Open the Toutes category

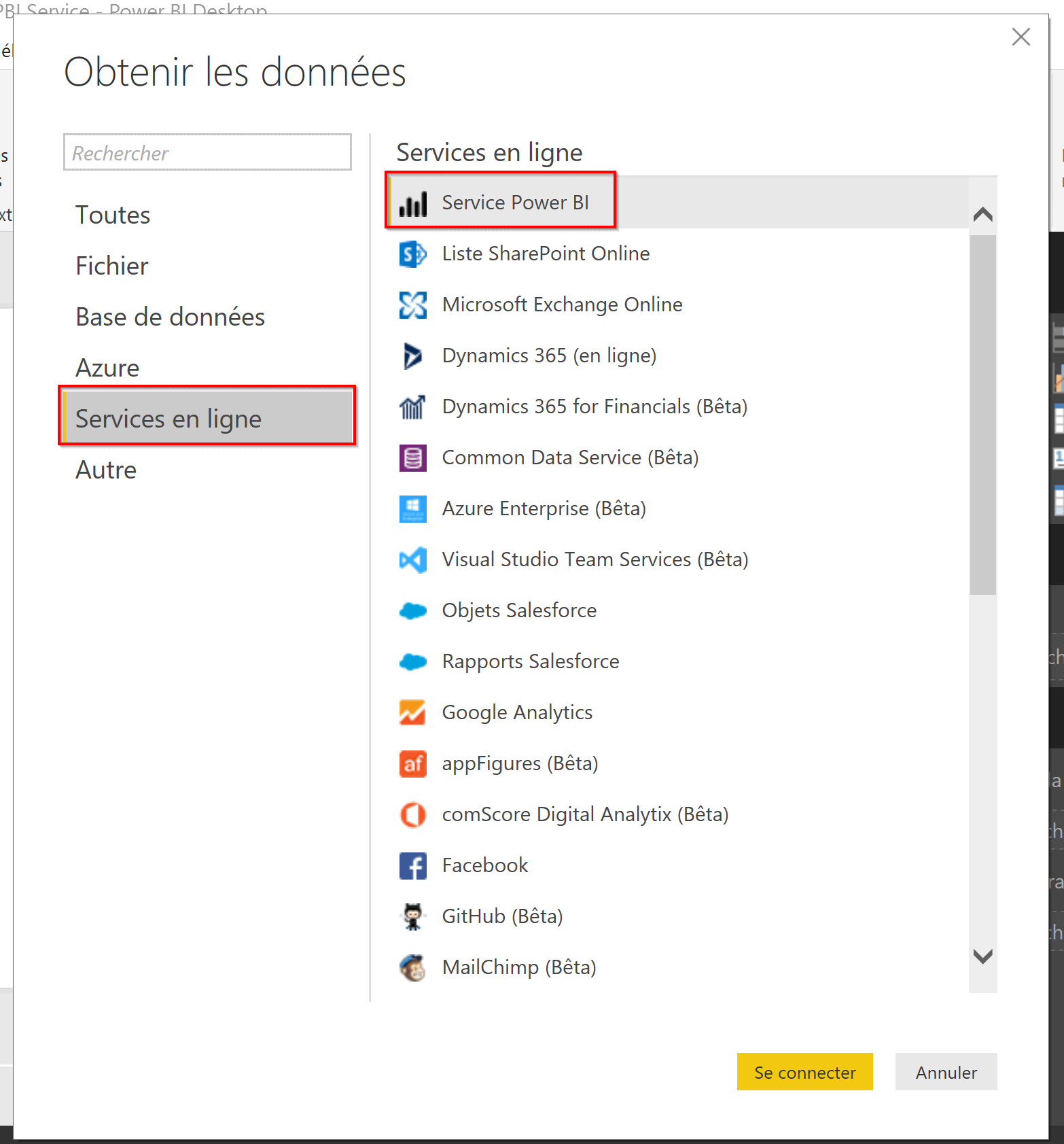coord(113,215)
